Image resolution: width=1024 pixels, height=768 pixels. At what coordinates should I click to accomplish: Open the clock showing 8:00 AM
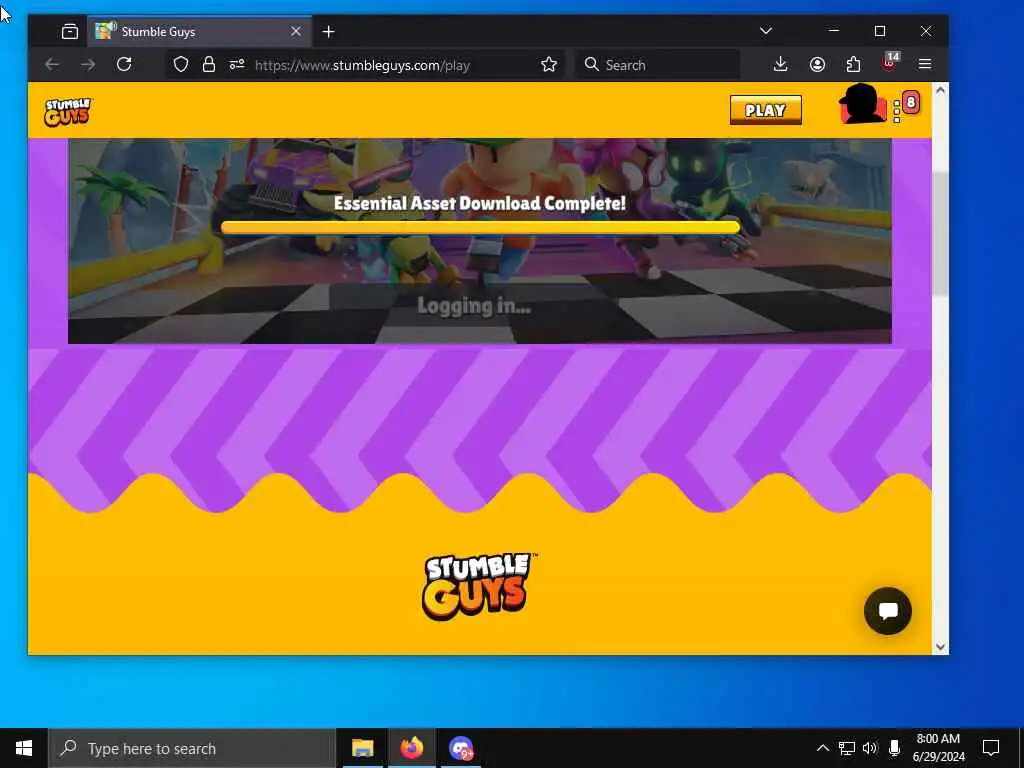coord(938,748)
